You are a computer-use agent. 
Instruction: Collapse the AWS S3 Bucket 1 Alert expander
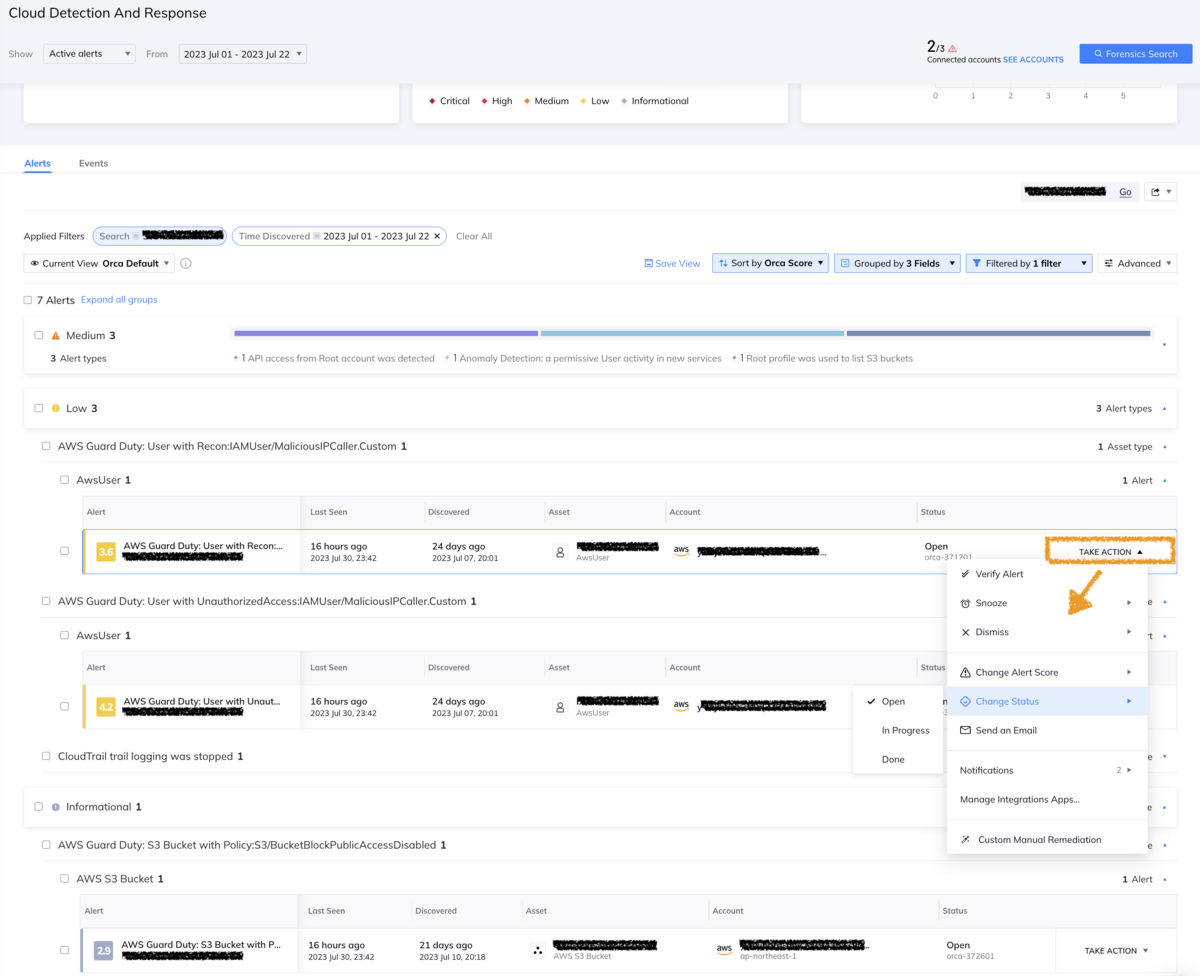(1164, 880)
